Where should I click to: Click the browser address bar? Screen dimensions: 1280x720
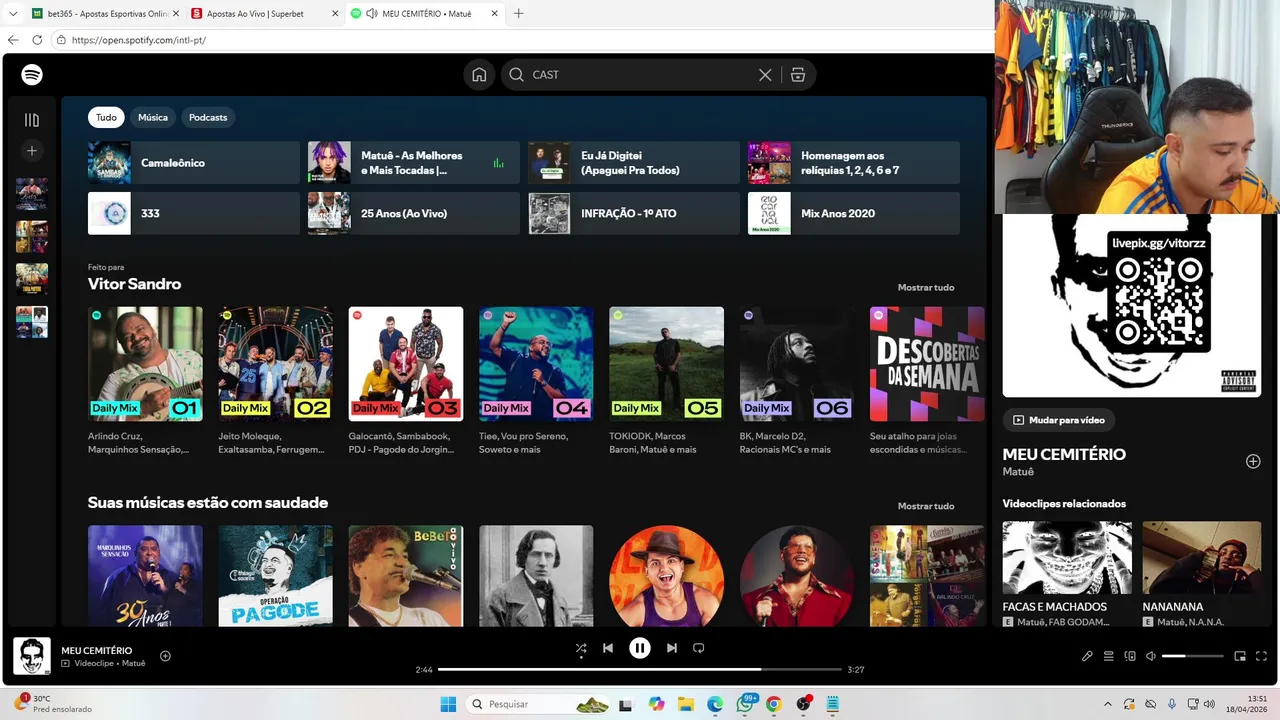[520, 40]
